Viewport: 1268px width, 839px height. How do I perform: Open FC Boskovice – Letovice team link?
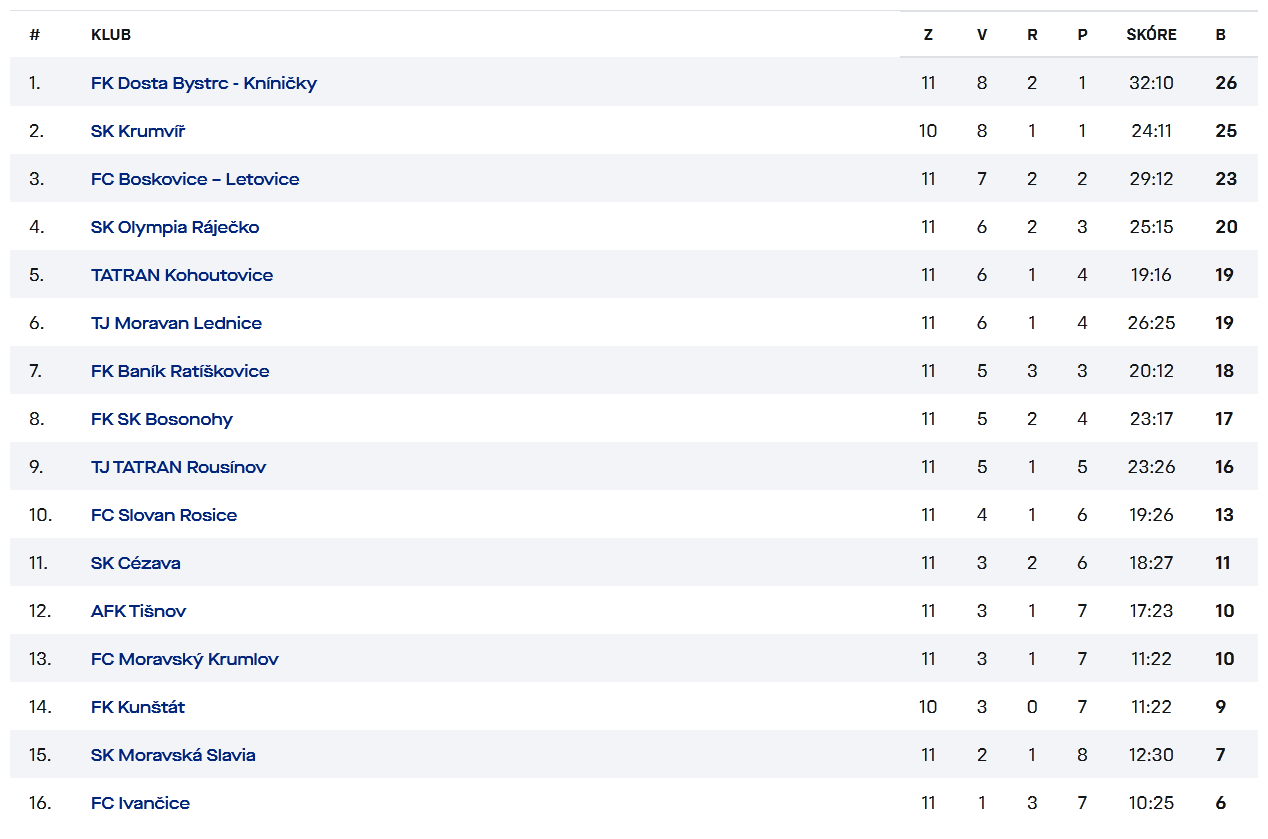point(195,179)
